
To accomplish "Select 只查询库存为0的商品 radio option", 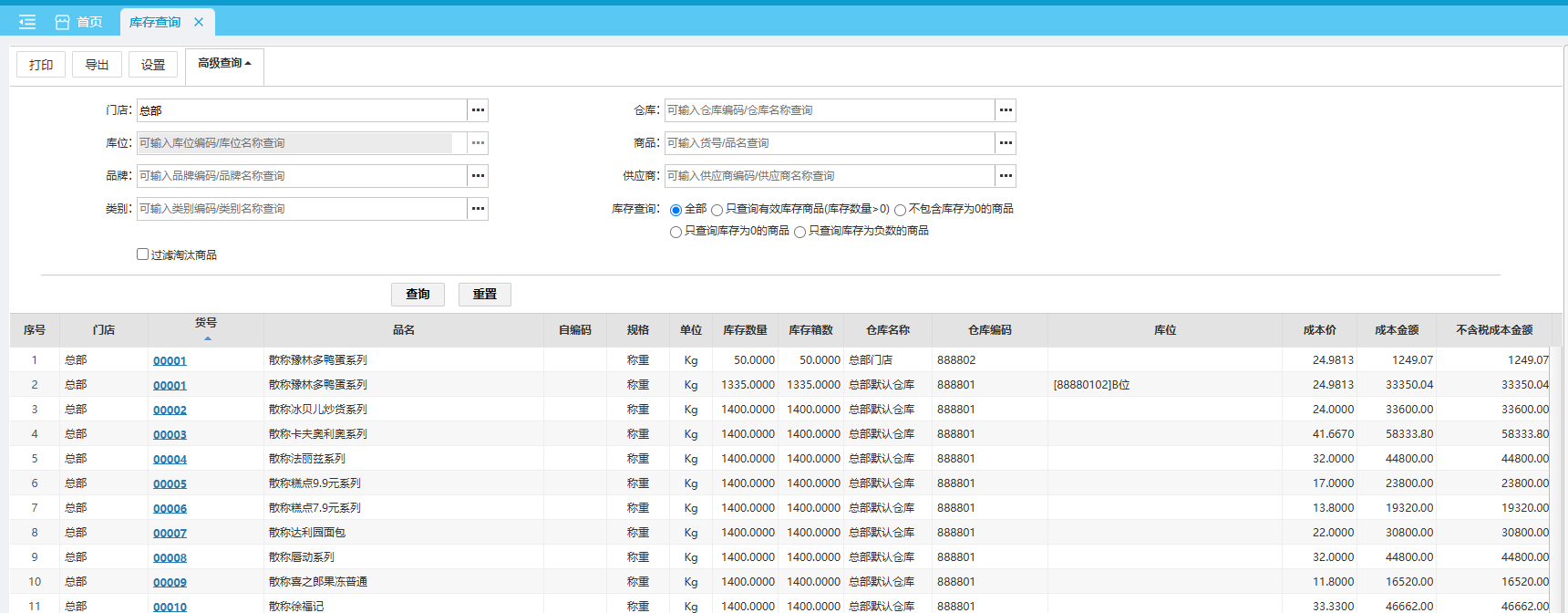I will 676,232.
